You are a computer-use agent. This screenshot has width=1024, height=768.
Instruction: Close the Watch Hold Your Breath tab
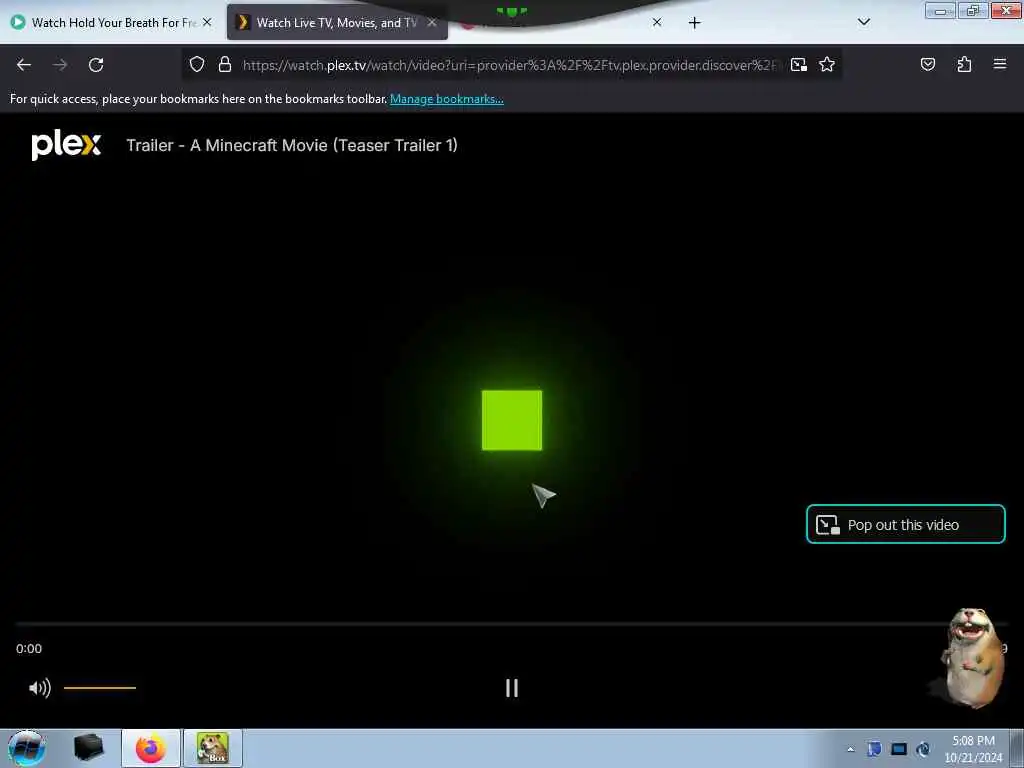tap(207, 22)
